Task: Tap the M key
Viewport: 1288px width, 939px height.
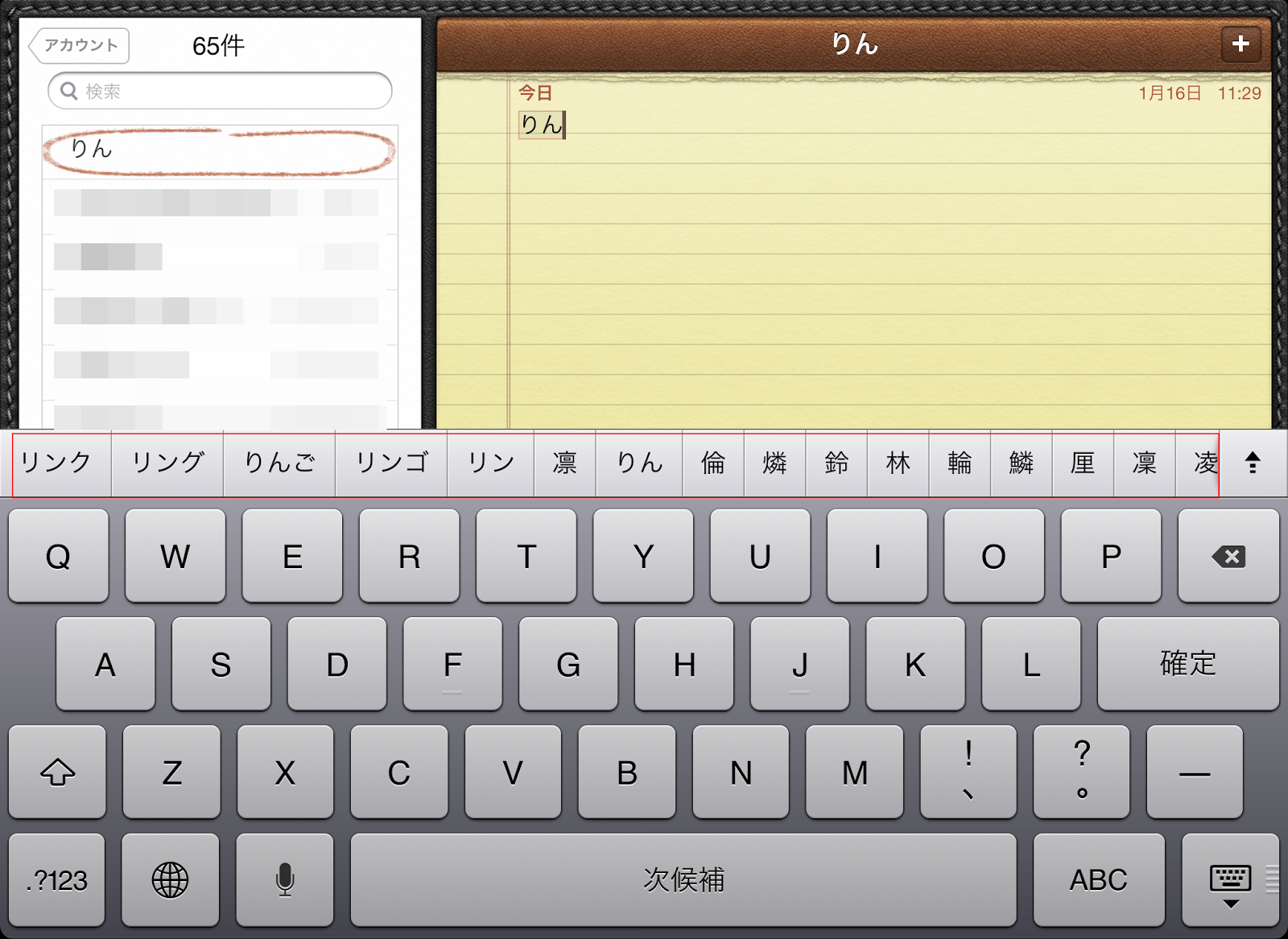Action: pos(855,772)
